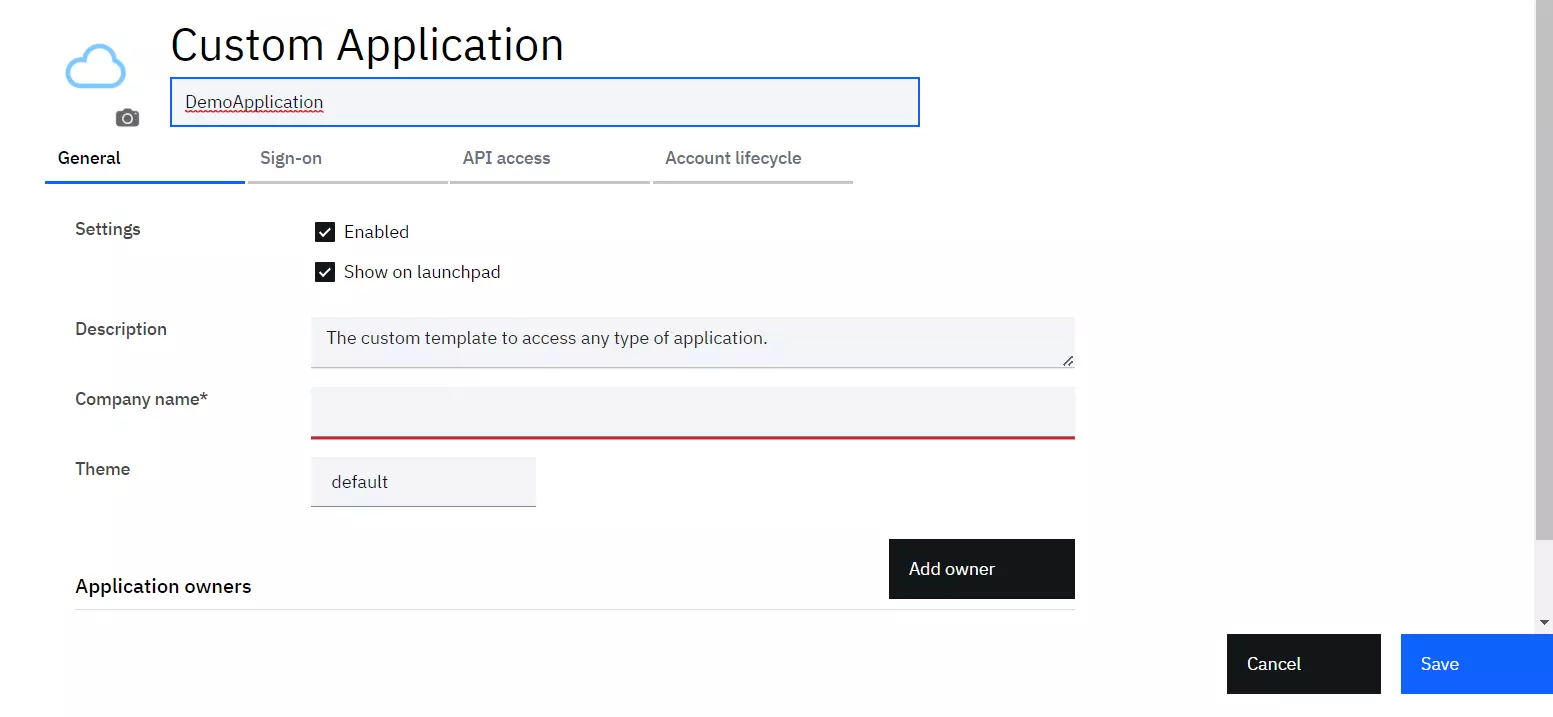Image resolution: width=1553 pixels, height=717 pixels.
Task: Focus the Company name input field
Action: click(x=692, y=412)
